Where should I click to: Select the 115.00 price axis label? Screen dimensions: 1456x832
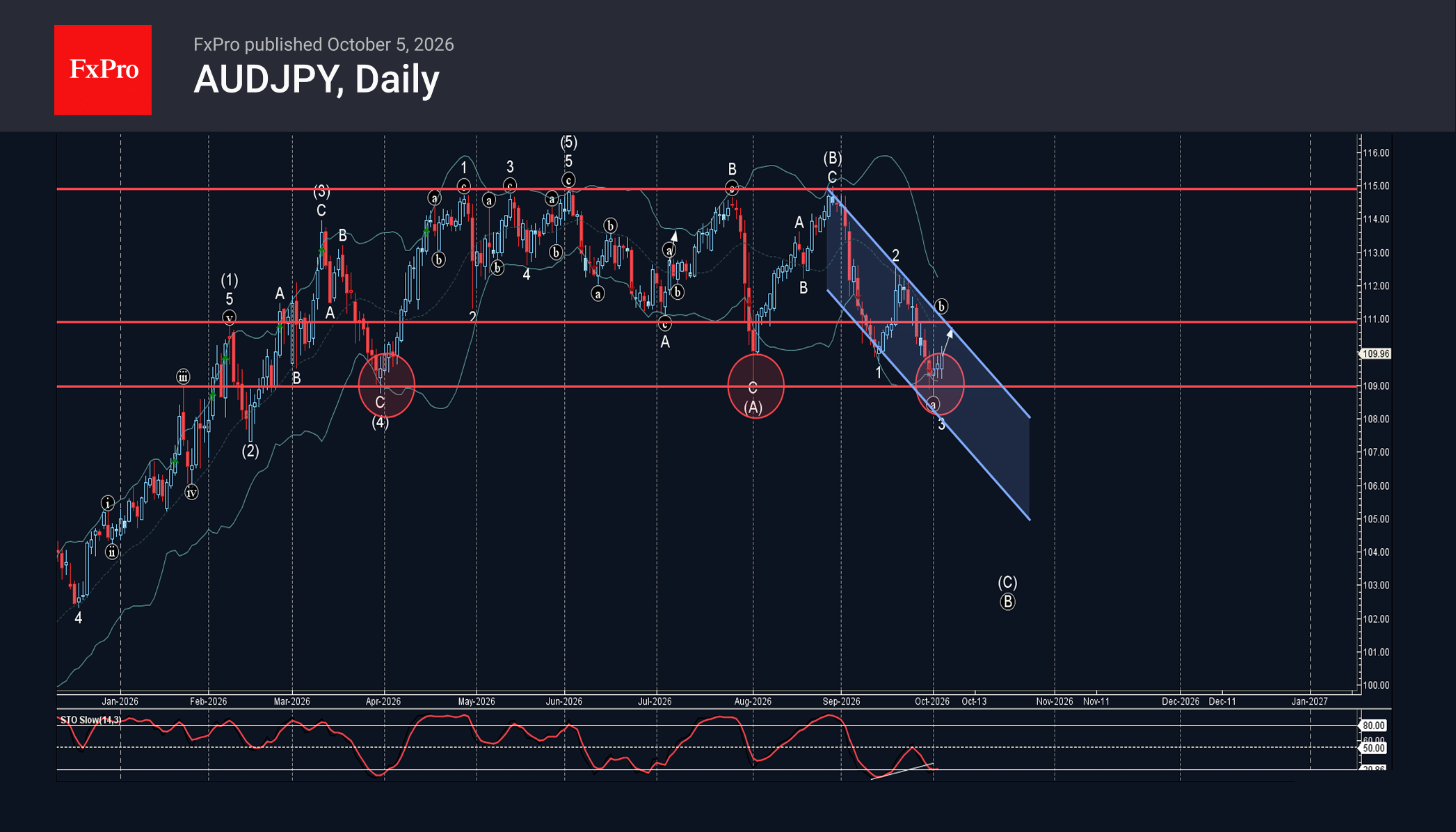pyautogui.click(x=1375, y=186)
